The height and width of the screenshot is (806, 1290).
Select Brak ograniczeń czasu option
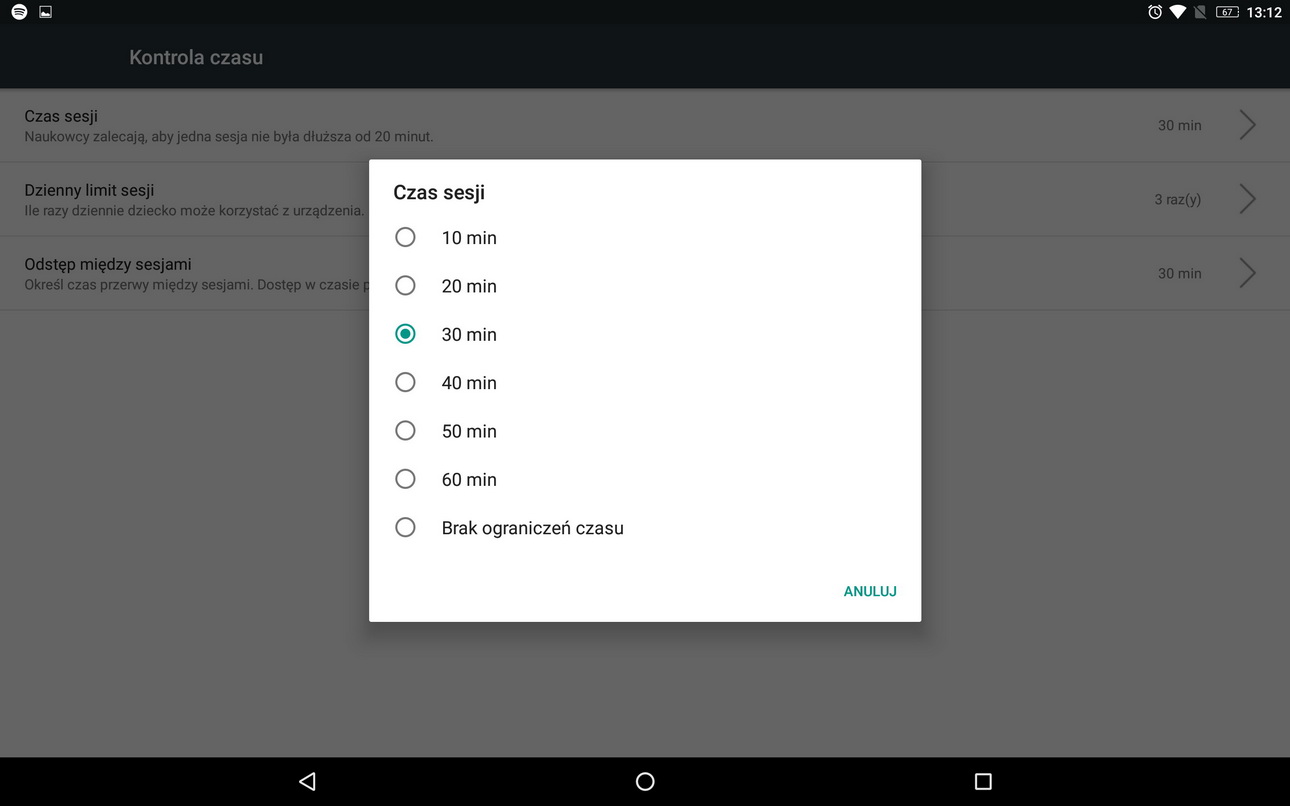pos(405,527)
